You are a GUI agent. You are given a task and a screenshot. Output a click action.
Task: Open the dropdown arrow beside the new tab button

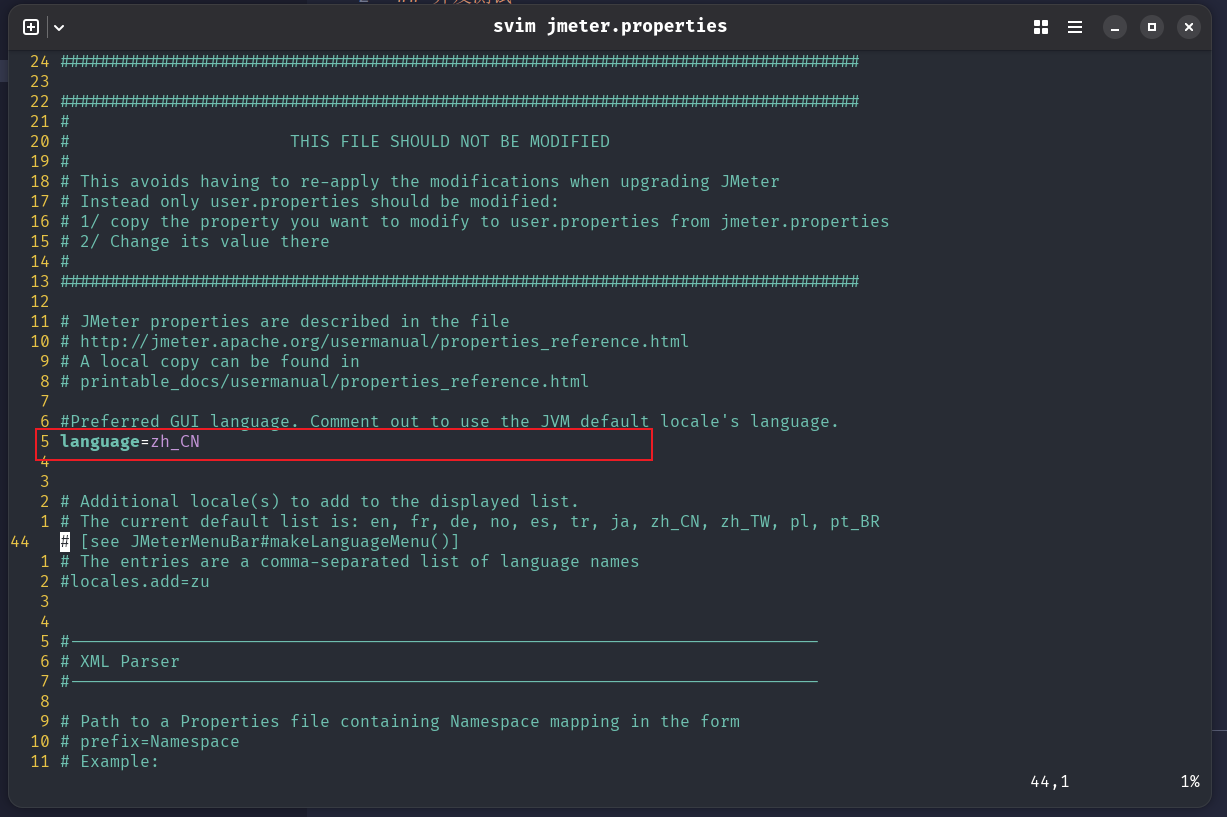click(58, 27)
